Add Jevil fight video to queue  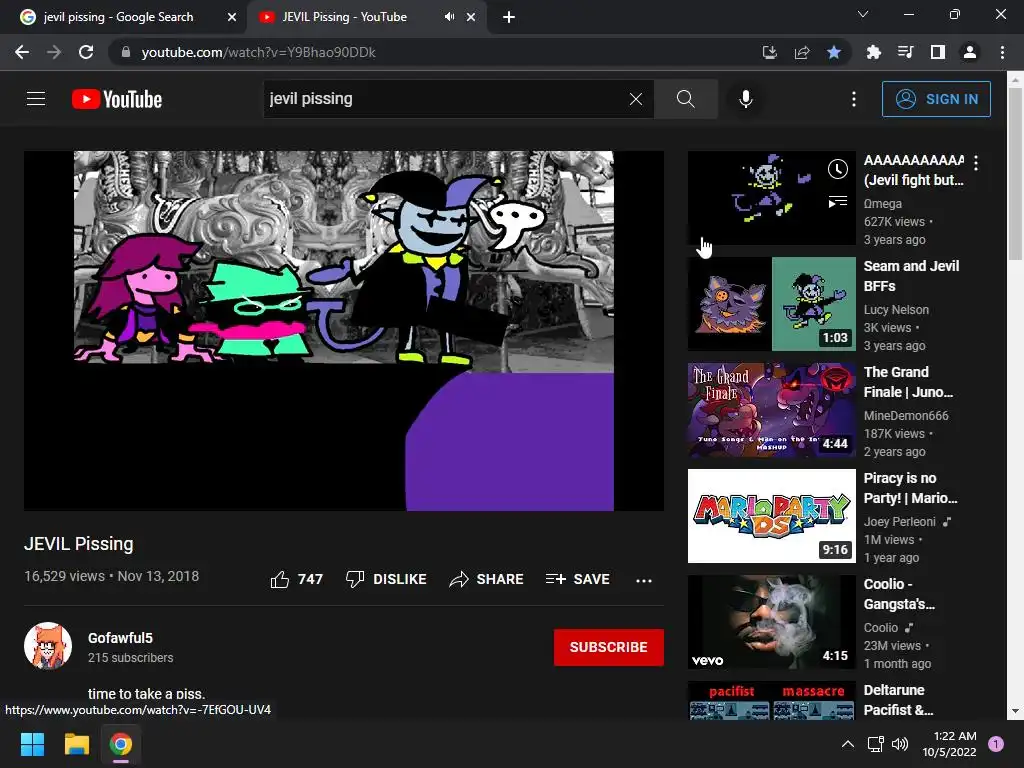click(x=838, y=202)
